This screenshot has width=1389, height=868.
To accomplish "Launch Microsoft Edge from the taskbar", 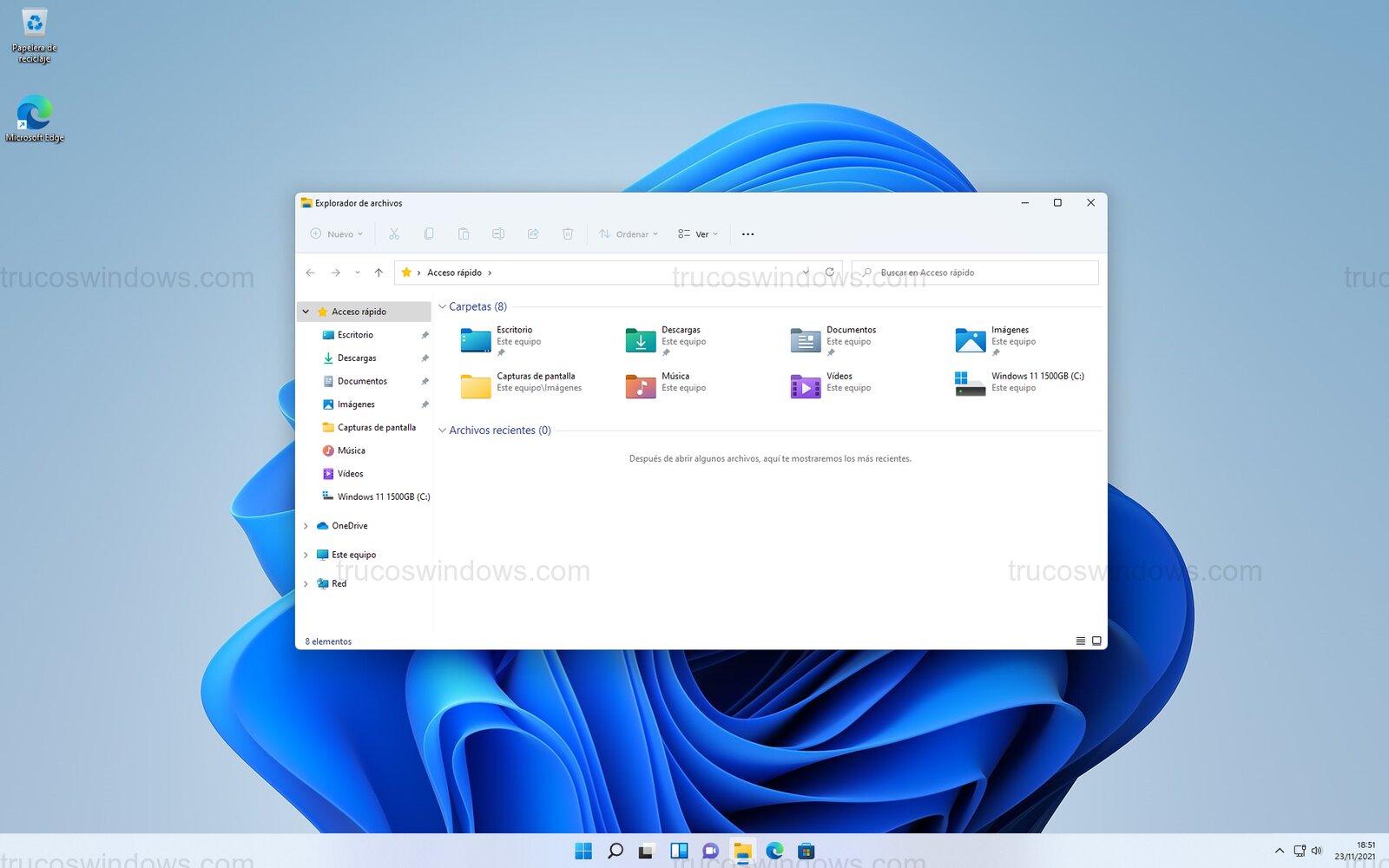I will point(773,852).
